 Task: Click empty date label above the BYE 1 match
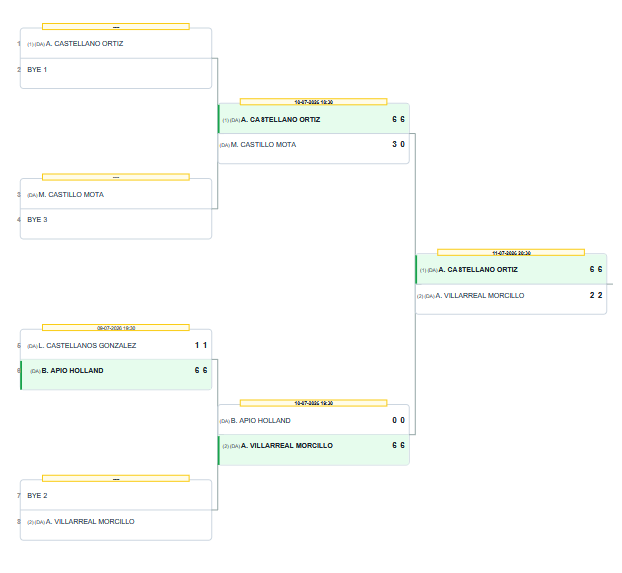click(116, 27)
